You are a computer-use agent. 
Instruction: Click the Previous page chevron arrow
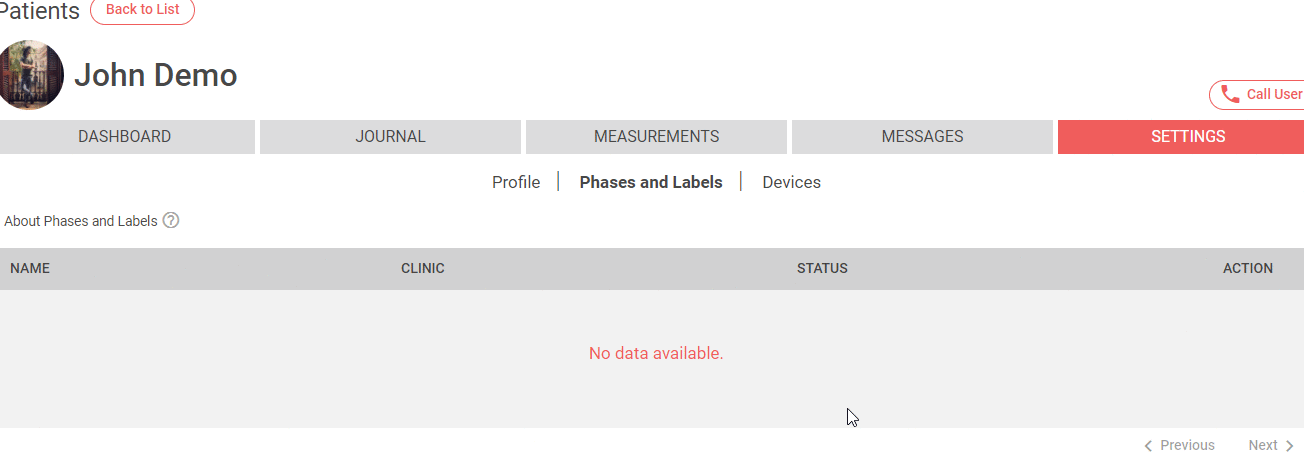pyautogui.click(x=1149, y=445)
